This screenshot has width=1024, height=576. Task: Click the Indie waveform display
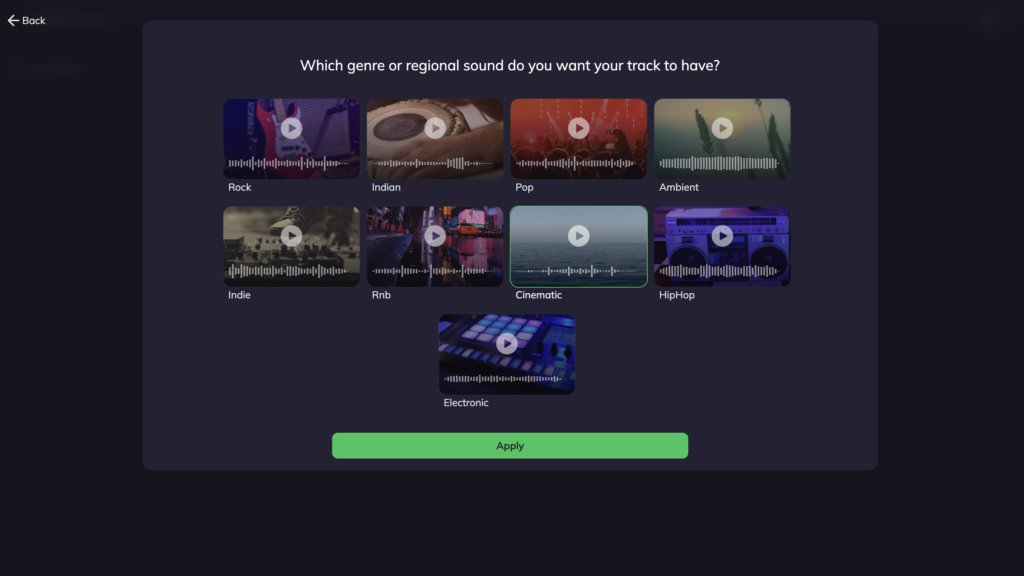288,270
